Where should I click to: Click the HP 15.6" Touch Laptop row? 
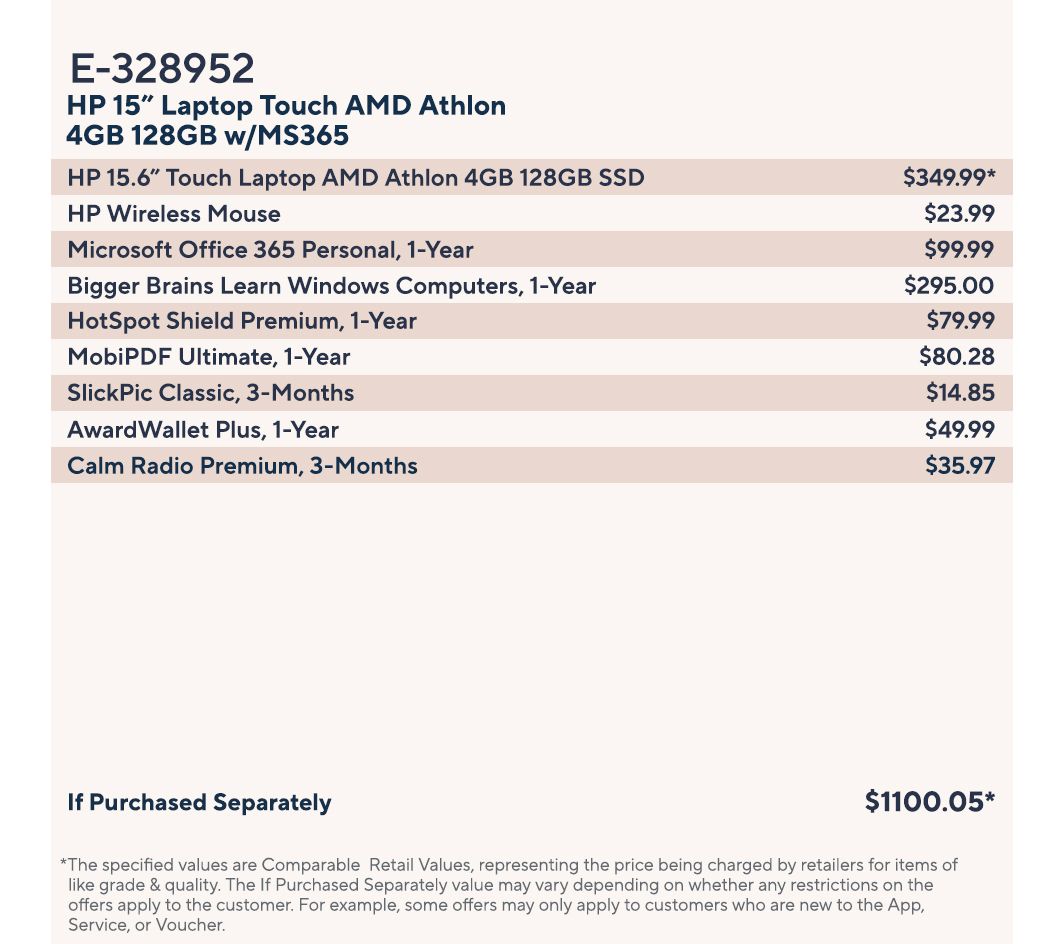pyautogui.click(x=356, y=178)
